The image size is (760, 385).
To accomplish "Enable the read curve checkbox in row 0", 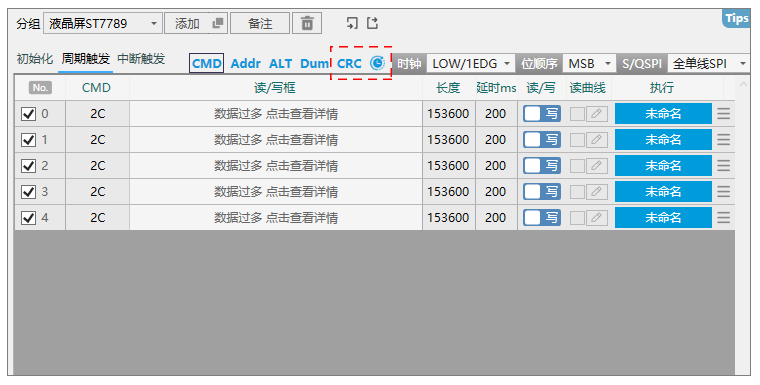I will pos(577,113).
